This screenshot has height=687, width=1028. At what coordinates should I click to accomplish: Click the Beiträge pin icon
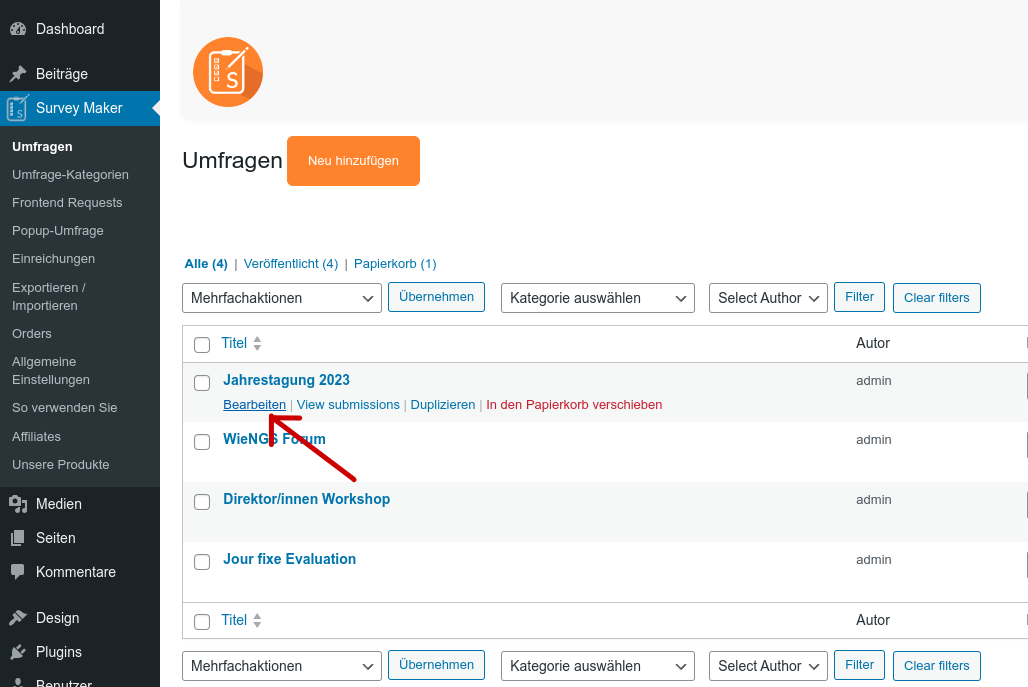[x=17, y=74]
